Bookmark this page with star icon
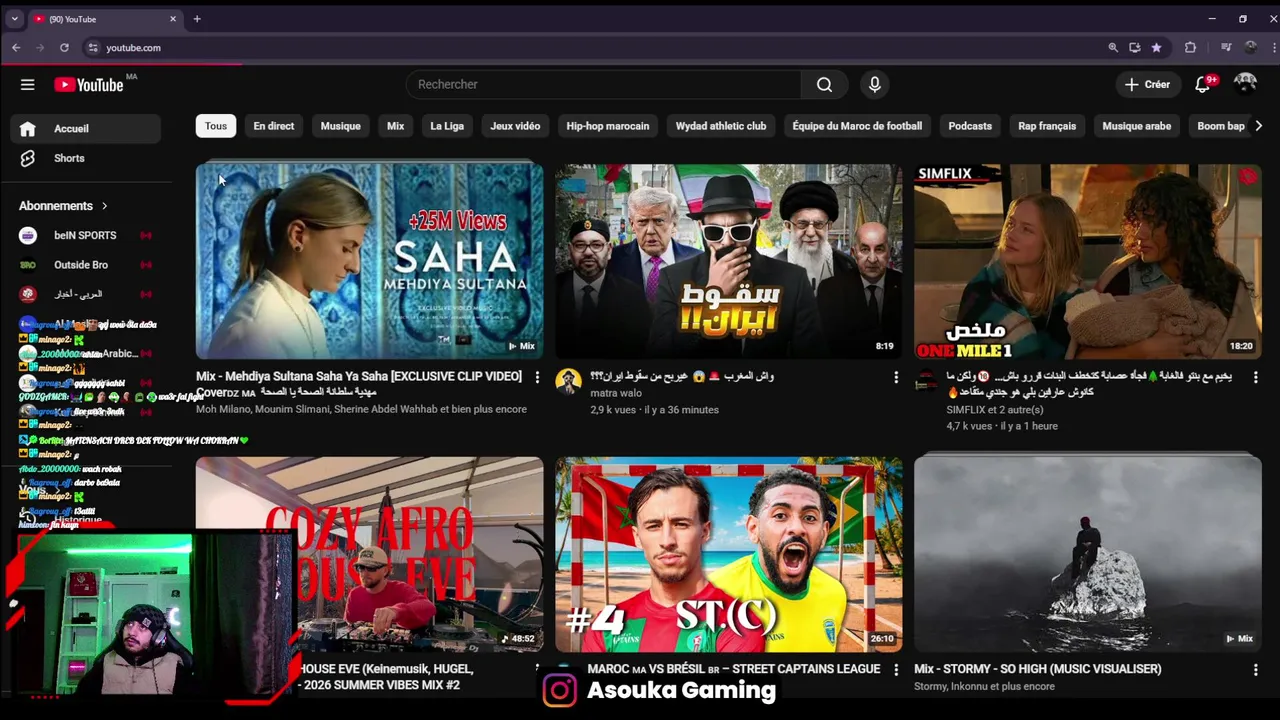Screen dimensions: 1280x720 1156,47
